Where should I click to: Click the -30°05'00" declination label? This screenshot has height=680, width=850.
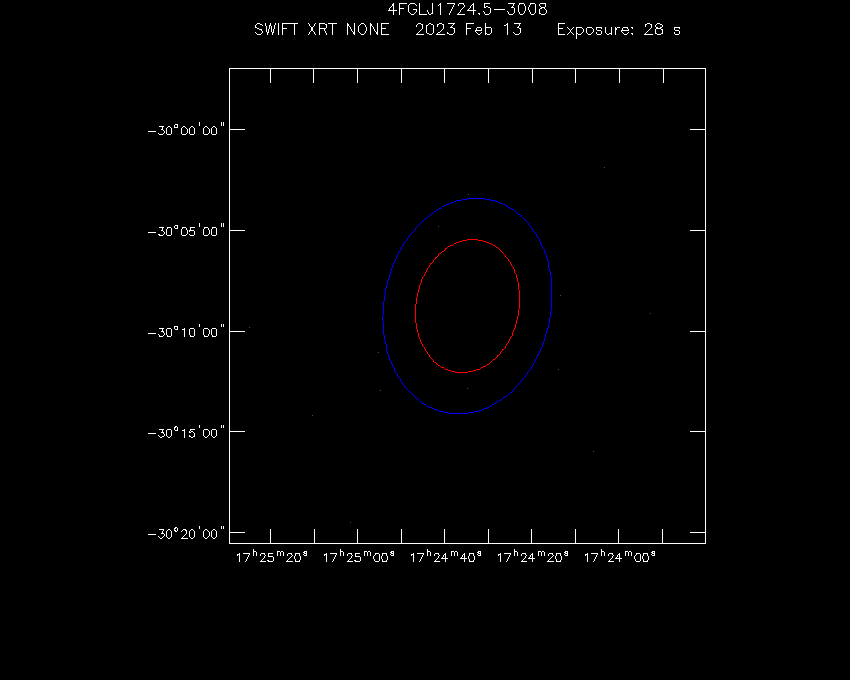186,231
